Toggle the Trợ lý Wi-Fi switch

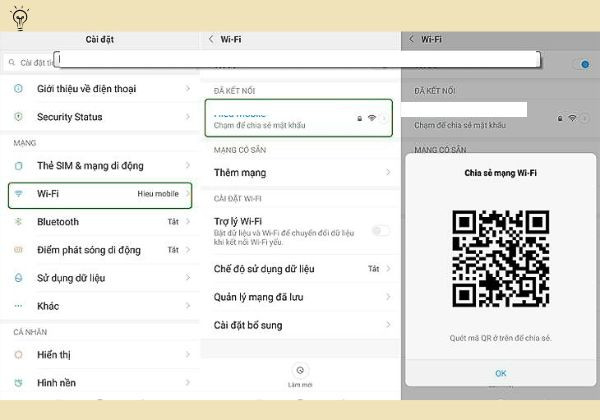[x=381, y=231]
